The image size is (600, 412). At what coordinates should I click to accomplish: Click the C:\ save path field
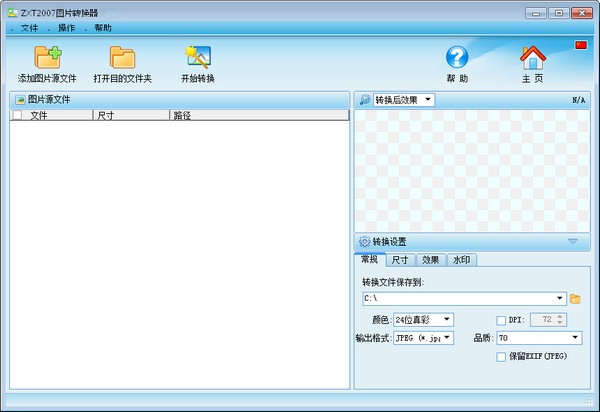[x=458, y=298]
